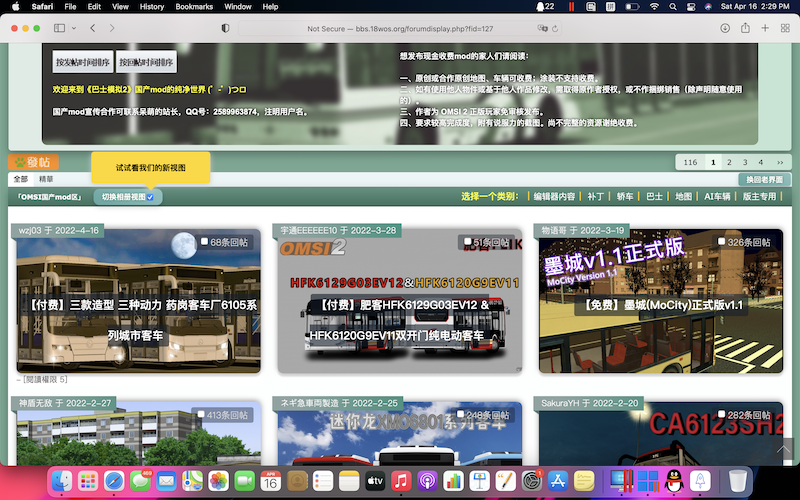Image resolution: width=800 pixels, height=500 pixels.
Task: Check the box beside 68条回帖
Action: coord(204,242)
